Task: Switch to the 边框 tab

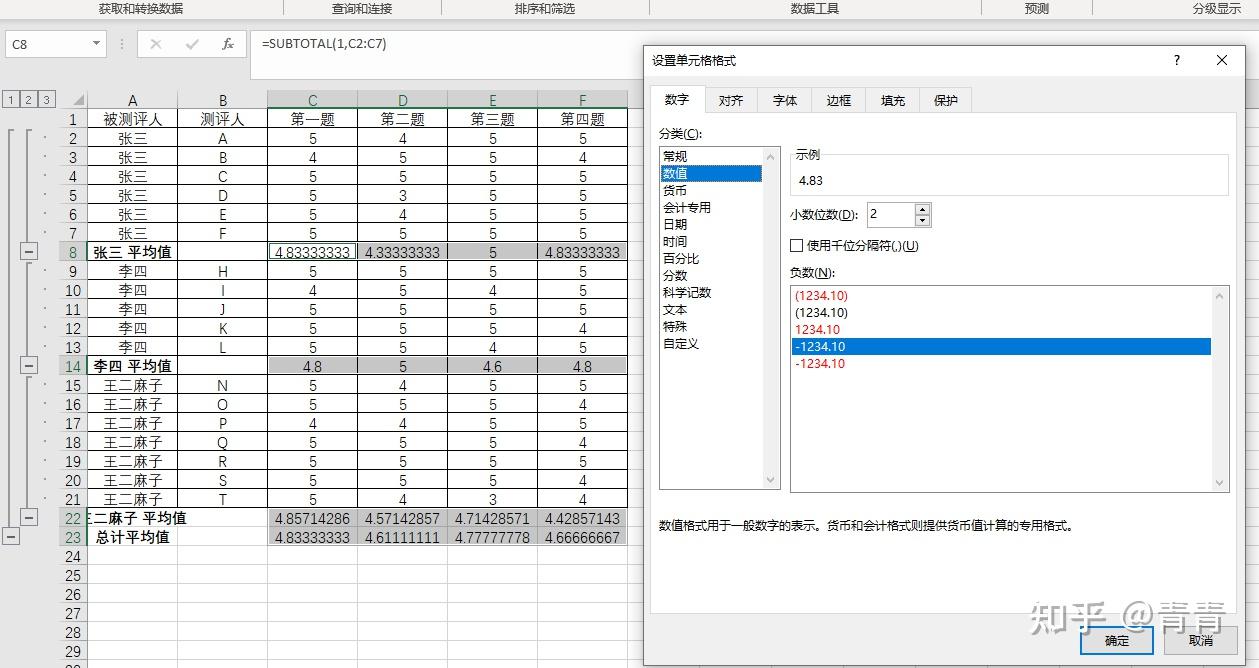Action: (839, 100)
